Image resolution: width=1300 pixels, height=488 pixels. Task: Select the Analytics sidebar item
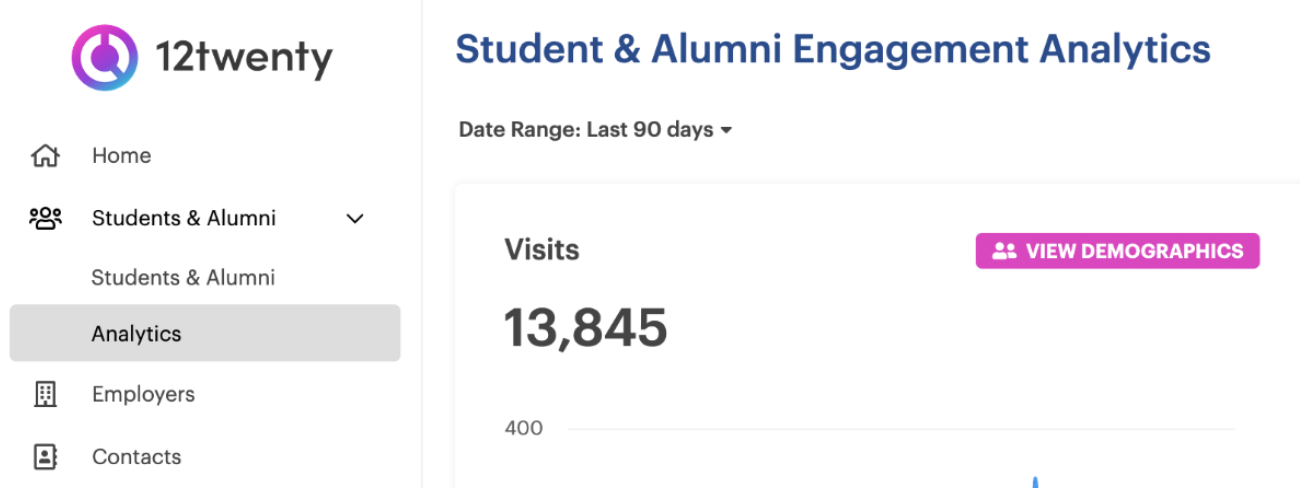(205, 333)
